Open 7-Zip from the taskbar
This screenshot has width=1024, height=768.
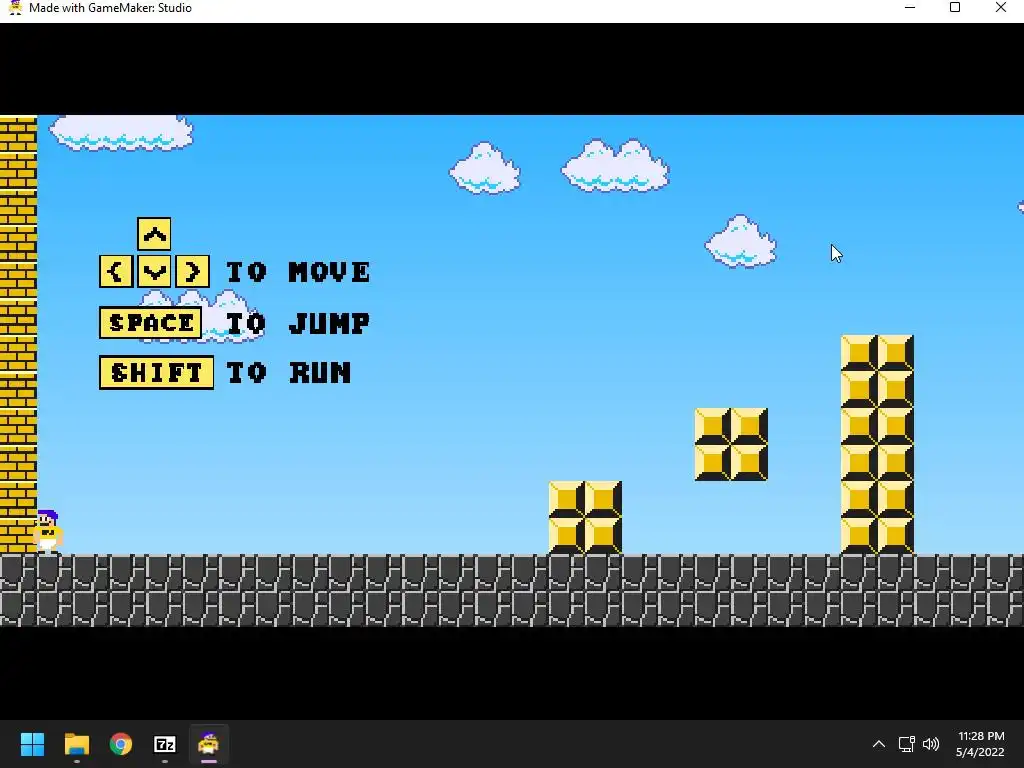[x=165, y=744]
